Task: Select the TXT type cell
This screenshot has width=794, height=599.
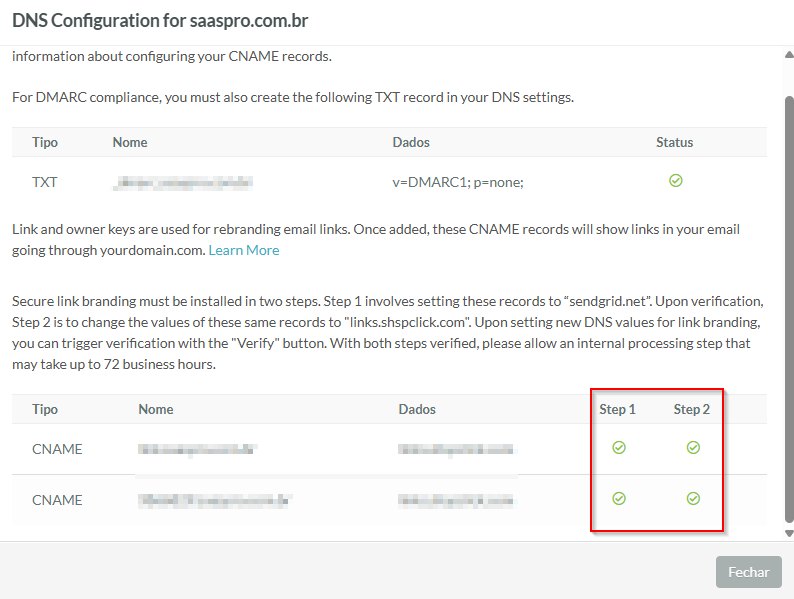Action: coord(45,182)
